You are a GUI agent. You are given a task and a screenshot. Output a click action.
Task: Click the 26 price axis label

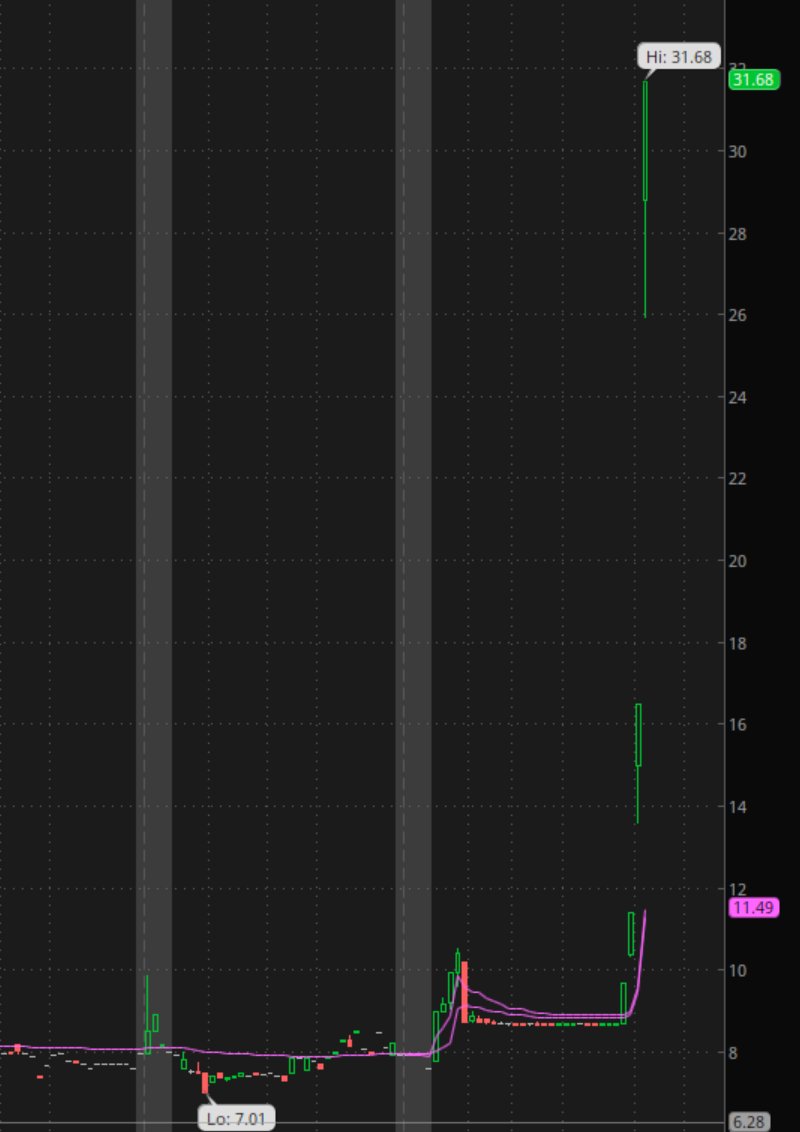tap(737, 315)
